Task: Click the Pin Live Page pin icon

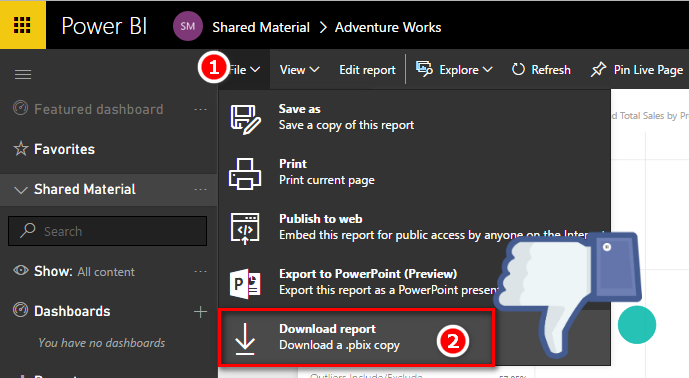Action: click(598, 69)
